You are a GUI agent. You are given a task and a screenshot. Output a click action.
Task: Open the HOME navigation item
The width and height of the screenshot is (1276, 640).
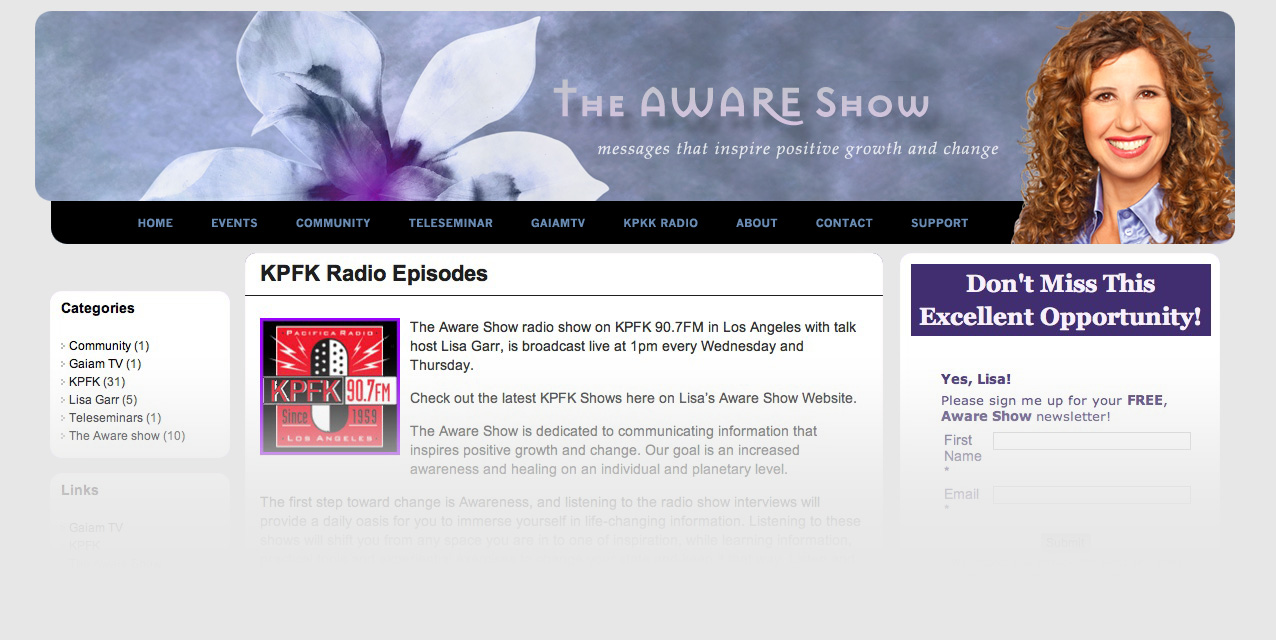click(x=155, y=223)
